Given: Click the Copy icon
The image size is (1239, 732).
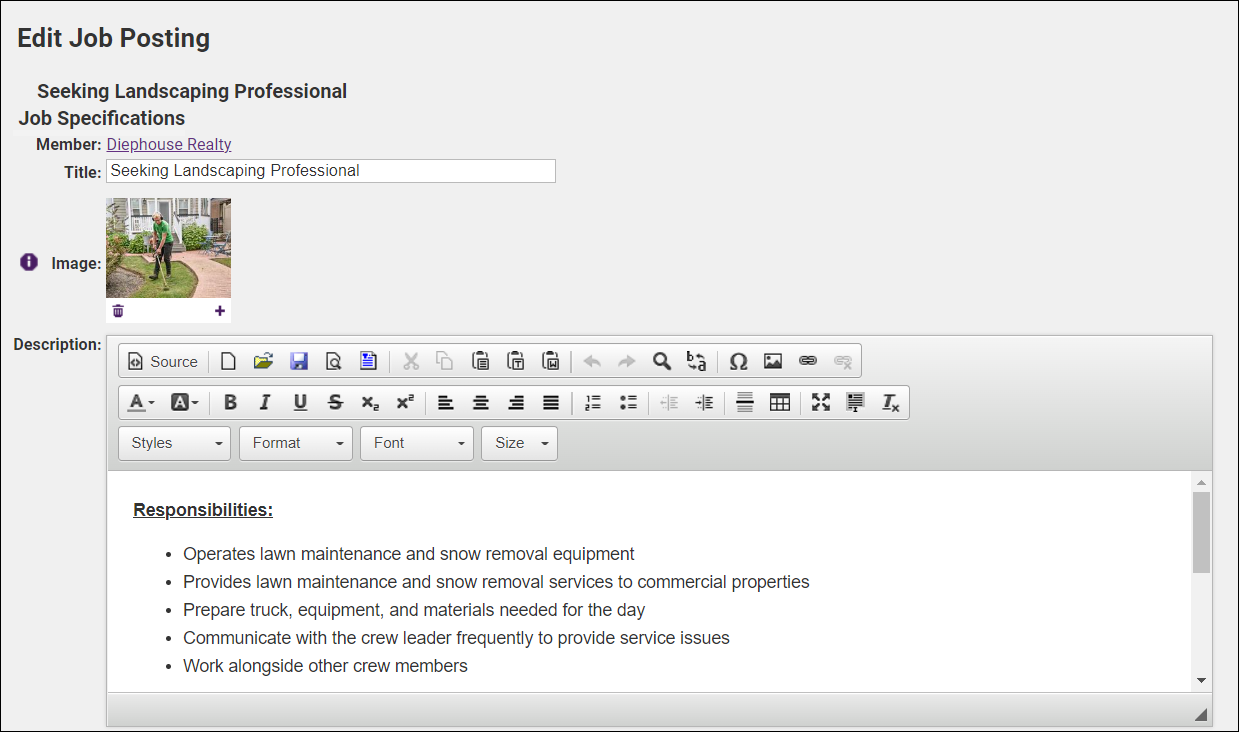Looking at the screenshot, I should pos(445,362).
